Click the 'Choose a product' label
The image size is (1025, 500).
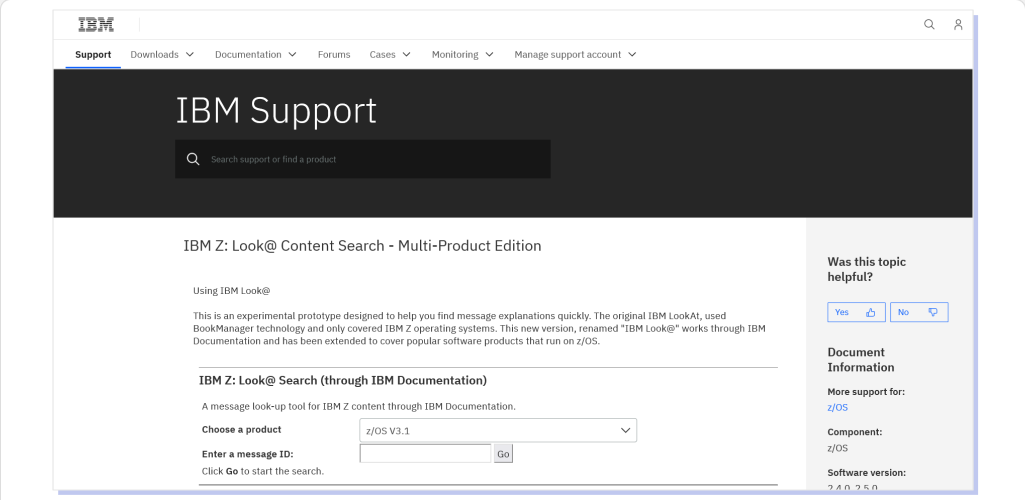coord(241,429)
